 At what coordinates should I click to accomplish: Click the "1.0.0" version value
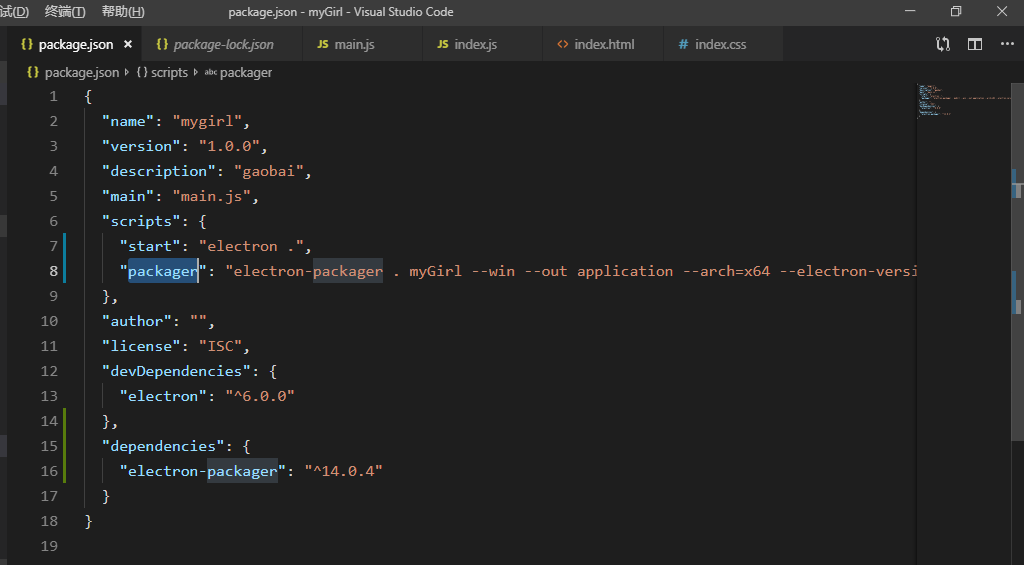229,146
